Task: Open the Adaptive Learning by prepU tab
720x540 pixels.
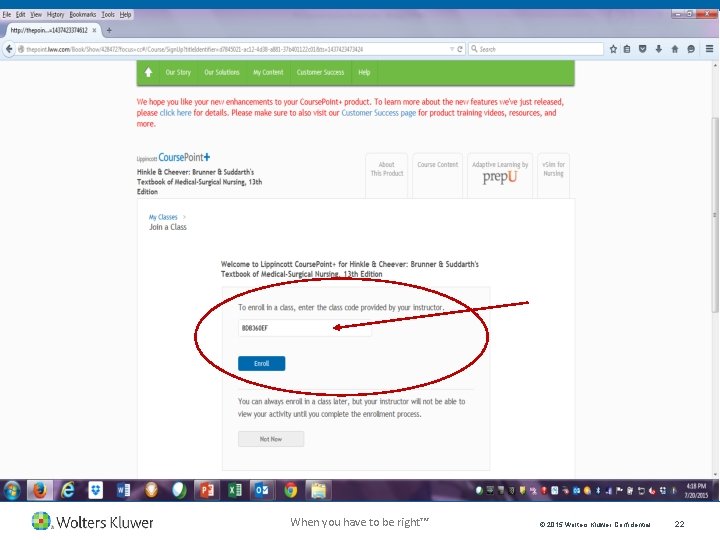Action: (x=500, y=175)
